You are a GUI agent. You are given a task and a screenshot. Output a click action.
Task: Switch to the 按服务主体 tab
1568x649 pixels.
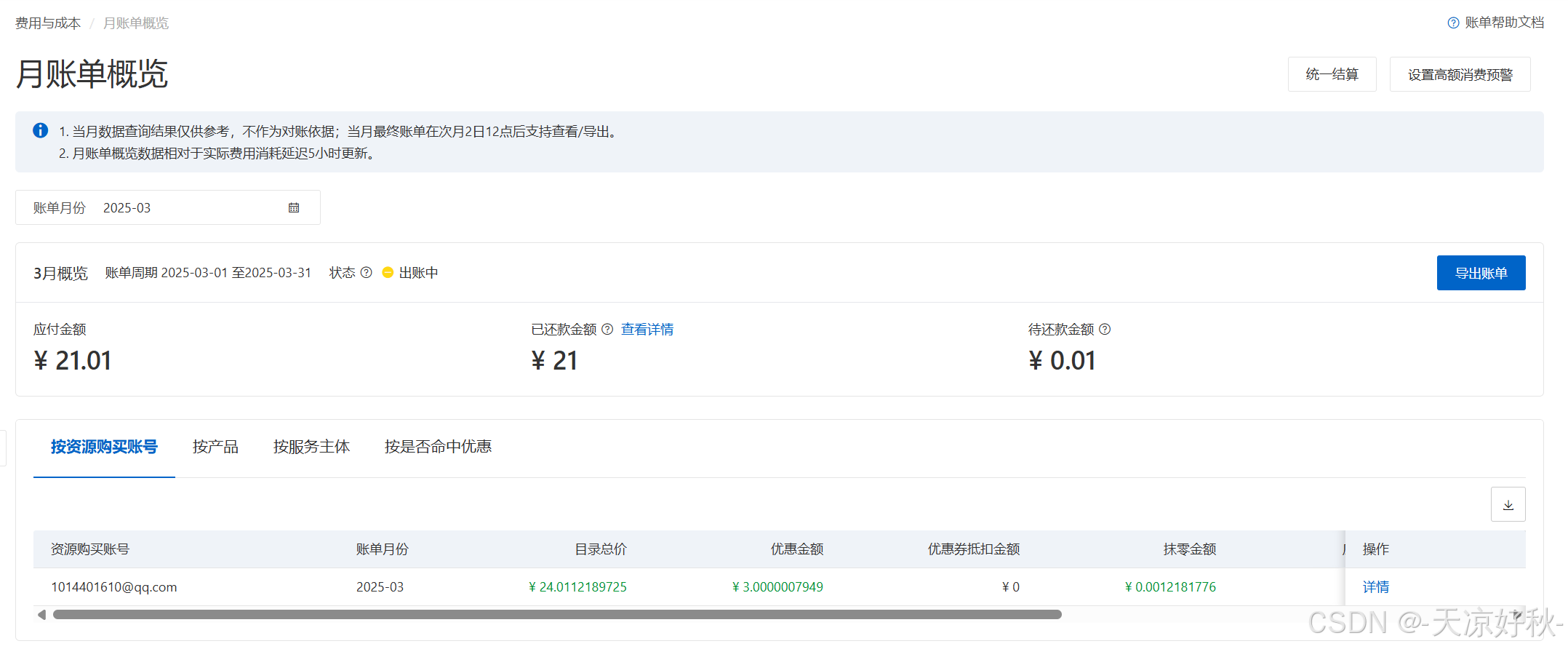(x=311, y=446)
